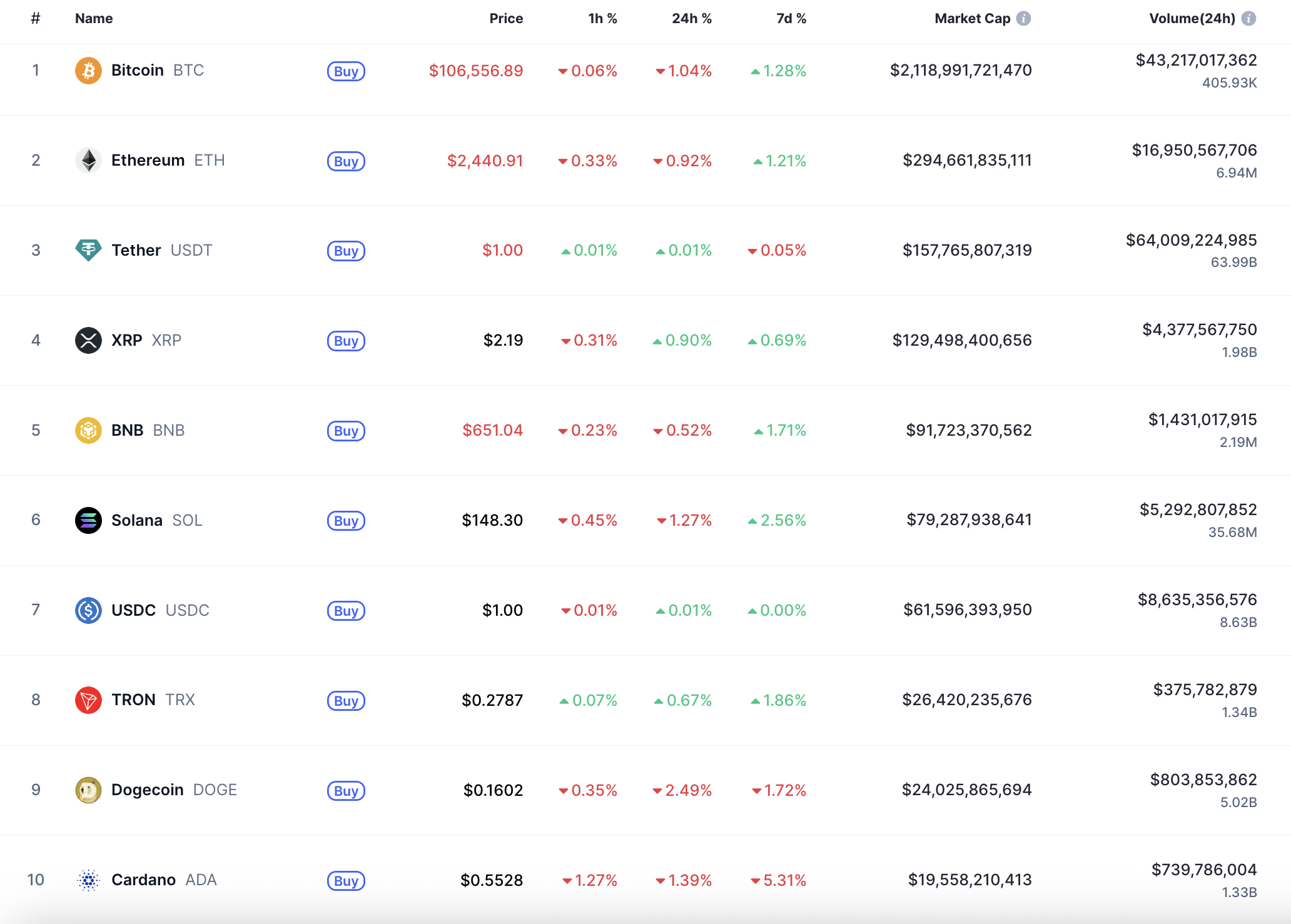Image resolution: width=1291 pixels, height=924 pixels.
Task: Click Ethereum price $2,440.91
Action: [485, 161]
